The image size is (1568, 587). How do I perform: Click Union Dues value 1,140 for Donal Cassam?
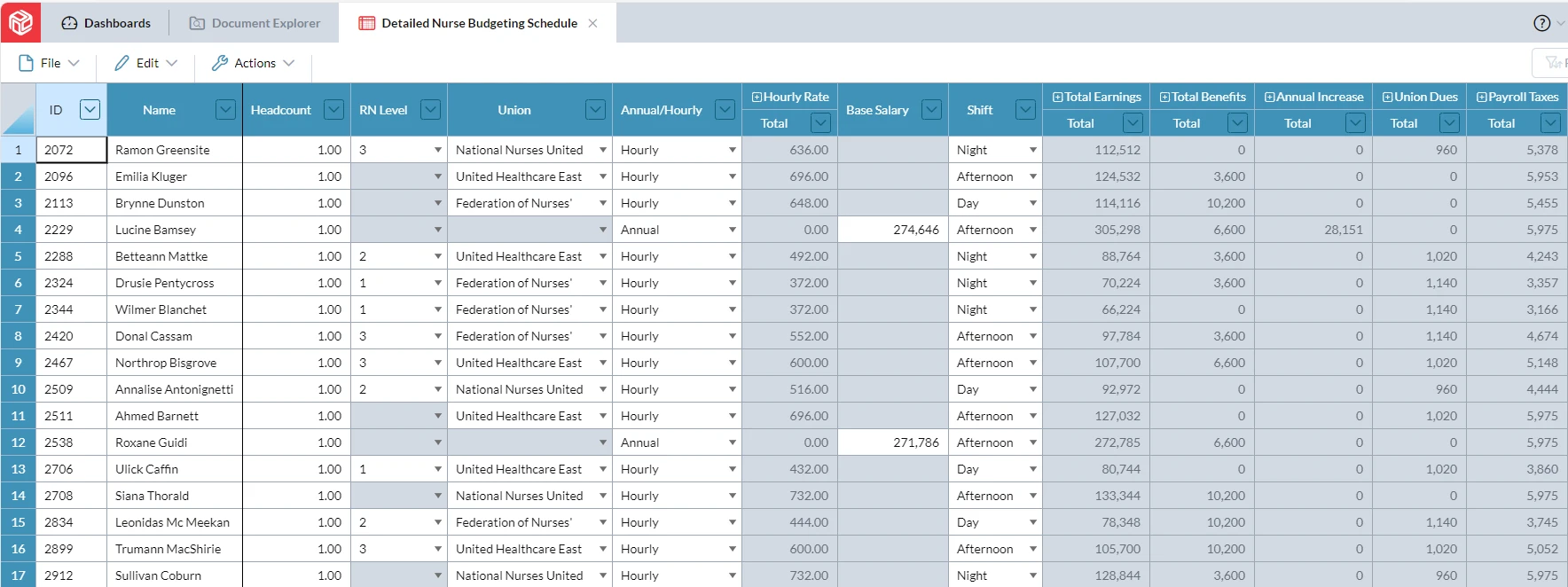click(1441, 336)
